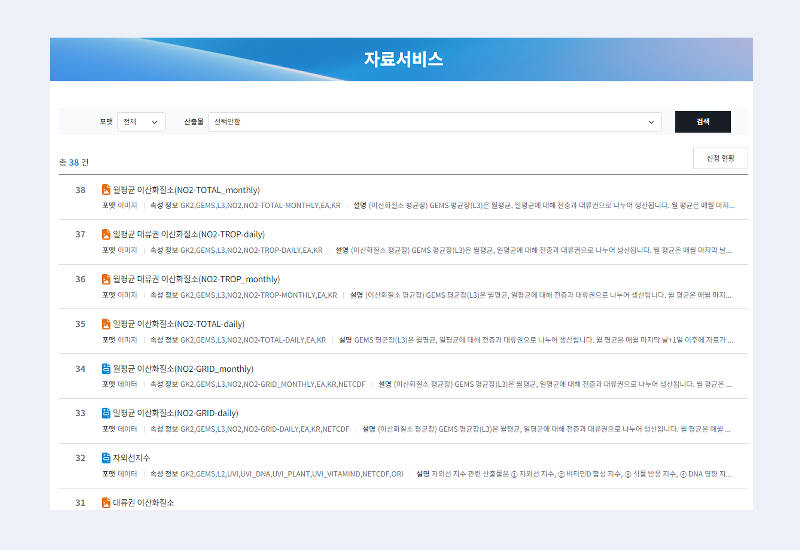This screenshot has height=550, width=800.
Task: Click the image icon beside NO2-TROP_monthly entry
Action: click(106, 279)
